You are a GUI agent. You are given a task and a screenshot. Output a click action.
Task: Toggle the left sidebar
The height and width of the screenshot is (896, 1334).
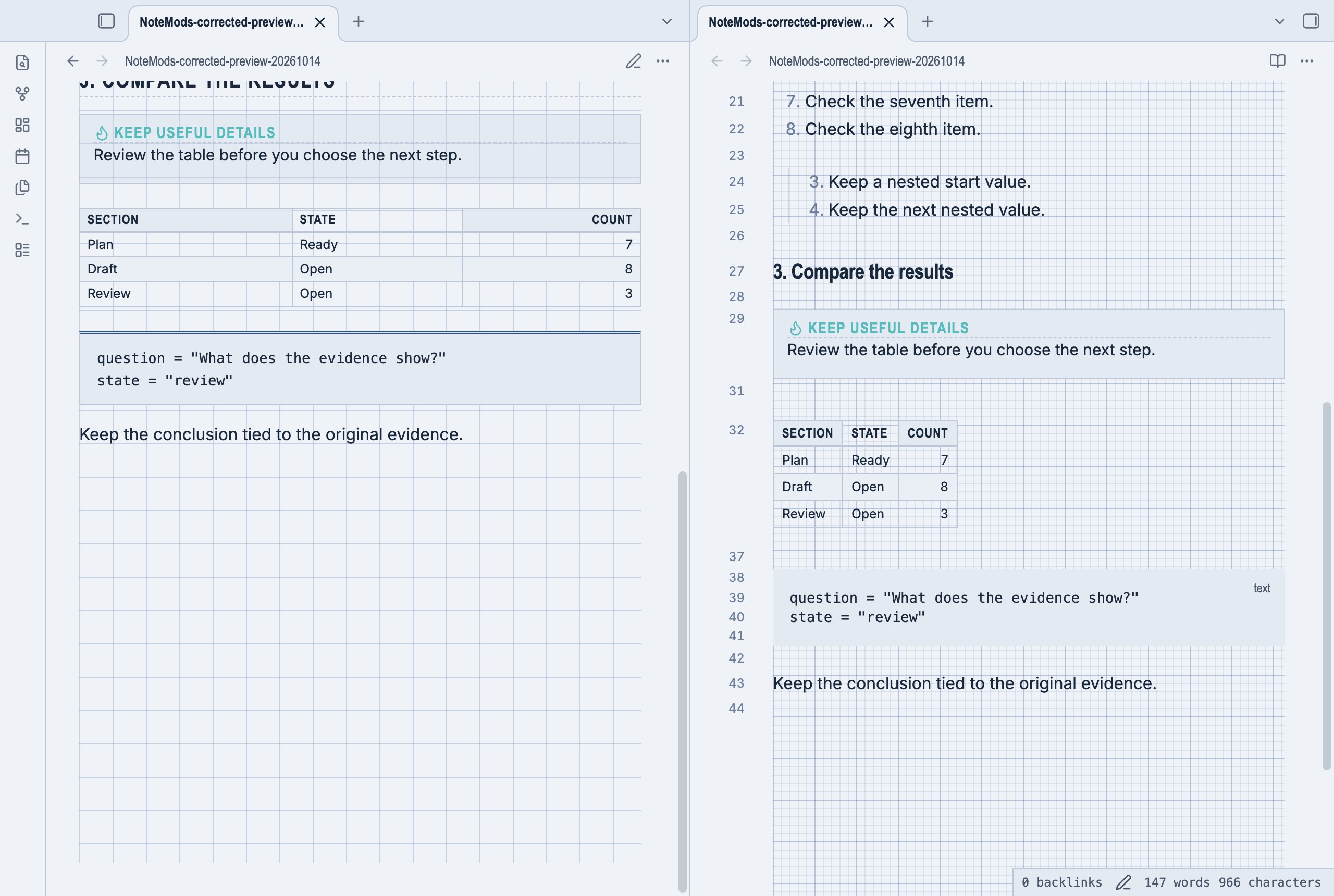[x=106, y=21]
